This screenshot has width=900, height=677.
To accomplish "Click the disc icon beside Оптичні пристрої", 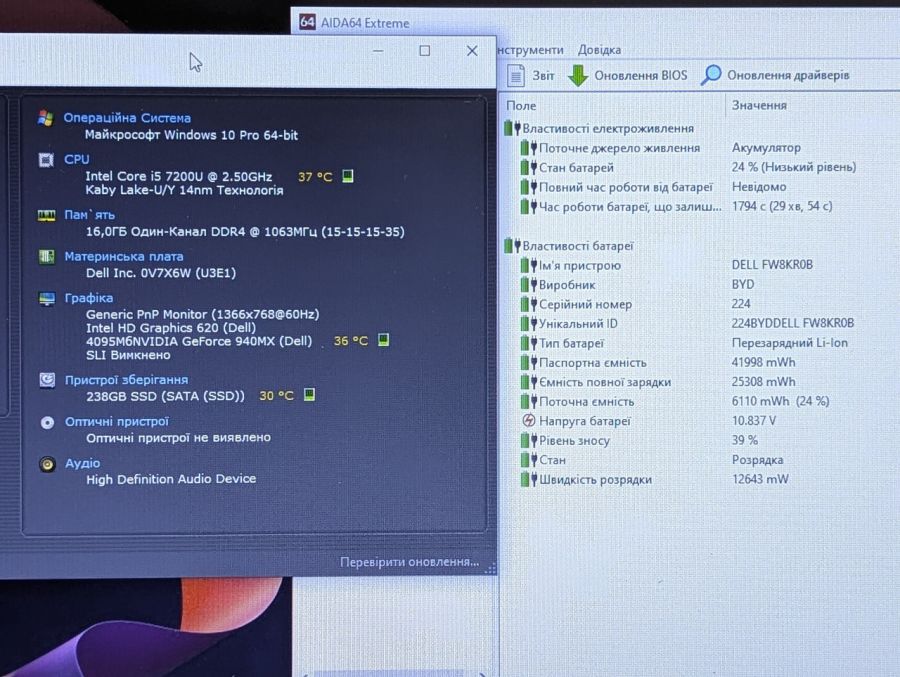I will pos(48,423).
